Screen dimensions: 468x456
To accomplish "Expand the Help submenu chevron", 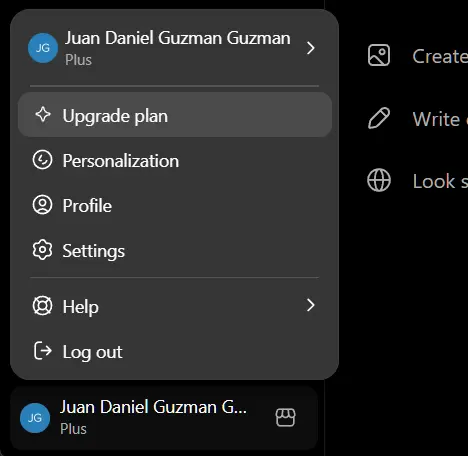I will coord(311,305).
